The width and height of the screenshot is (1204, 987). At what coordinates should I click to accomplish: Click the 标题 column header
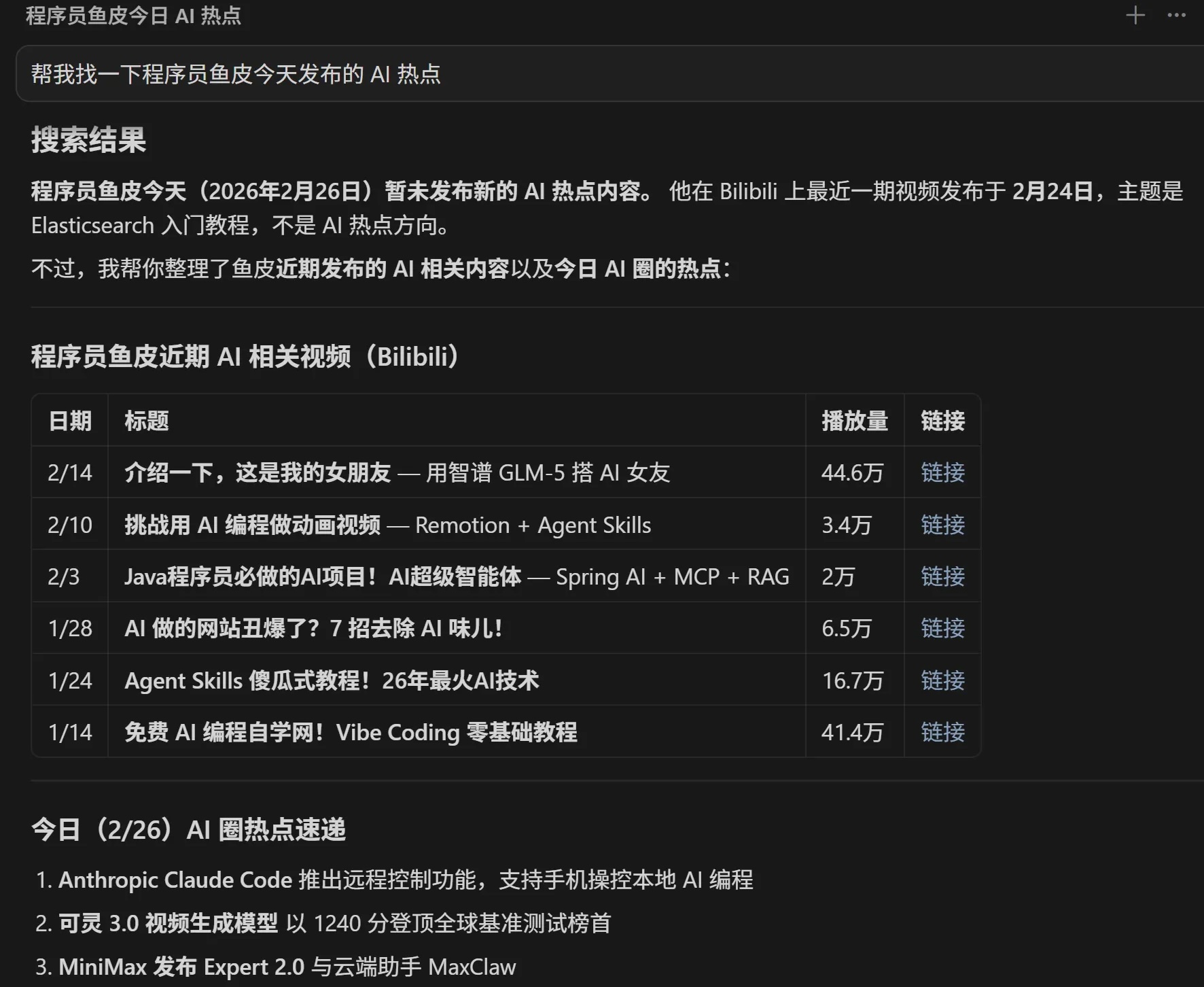coord(146,421)
